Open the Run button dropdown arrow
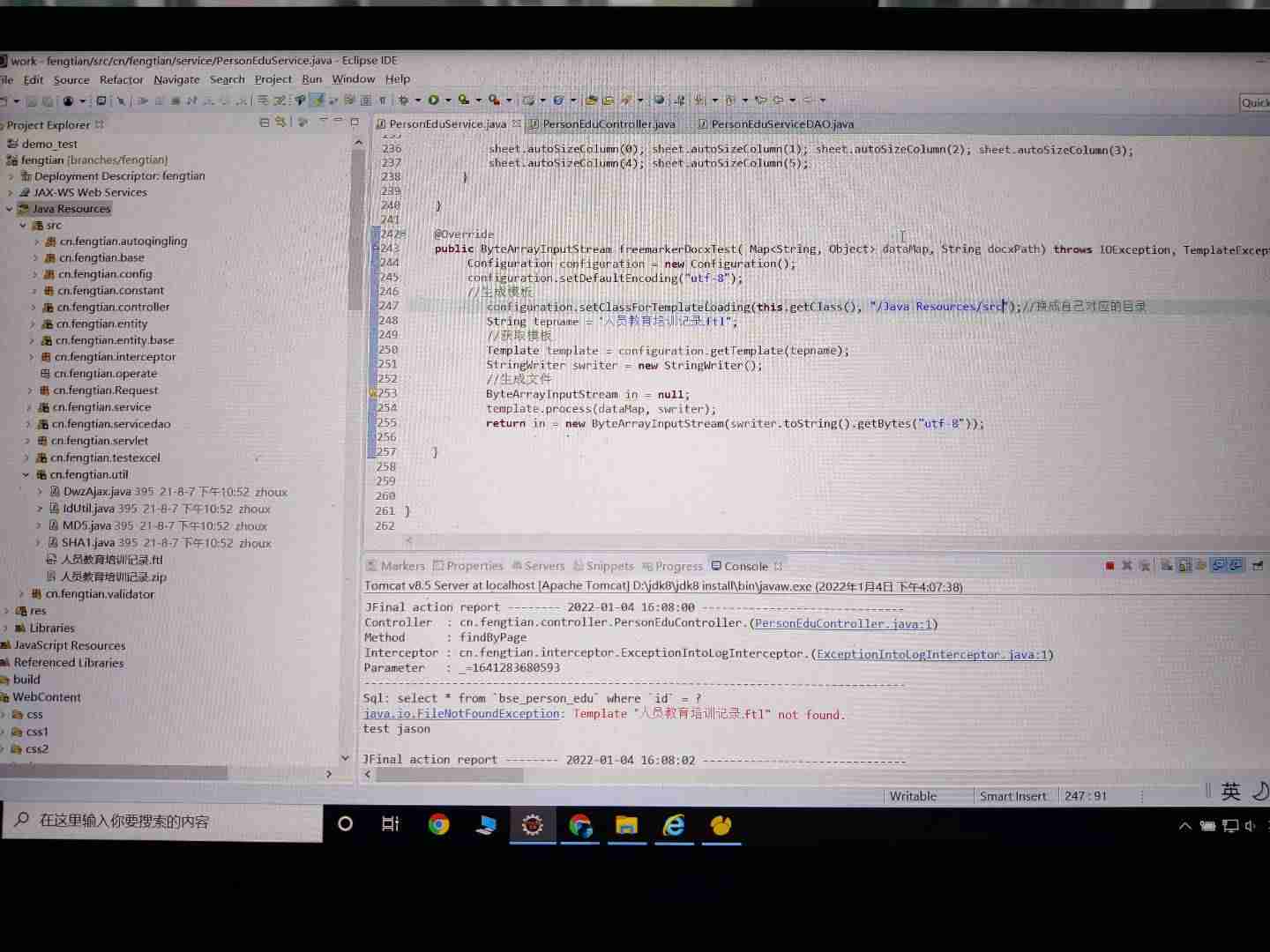Screen dimensions: 1270x952 point(447,100)
